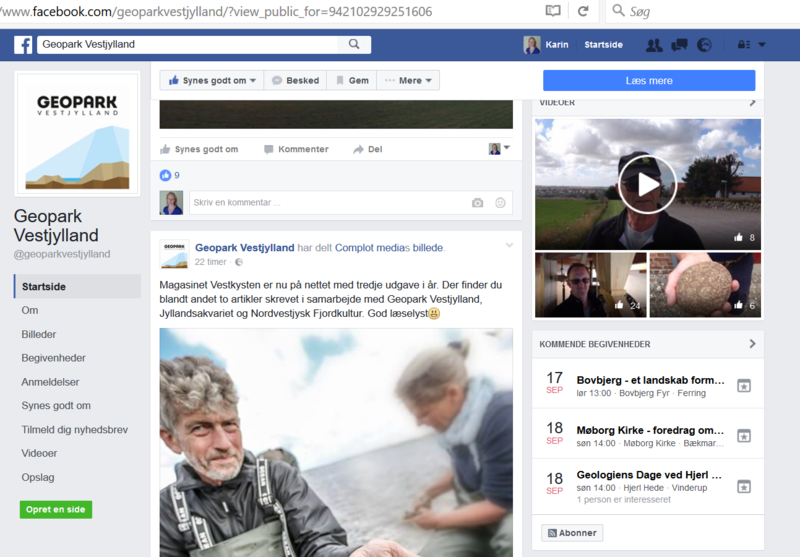
Task: Reload the page with refresh icon
Action: coord(583,11)
